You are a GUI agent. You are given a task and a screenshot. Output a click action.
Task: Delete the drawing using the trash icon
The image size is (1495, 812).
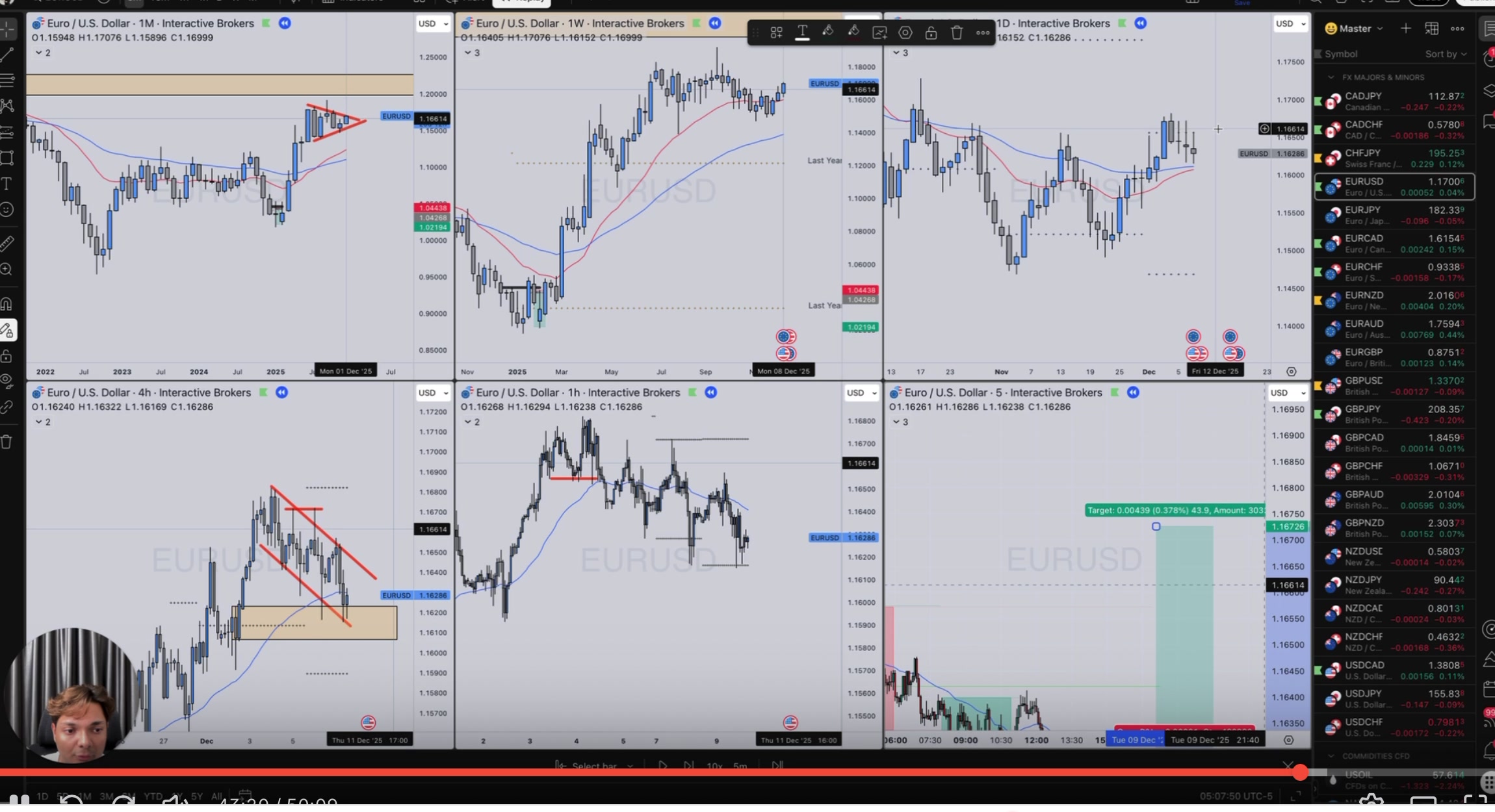pos(956,32)
